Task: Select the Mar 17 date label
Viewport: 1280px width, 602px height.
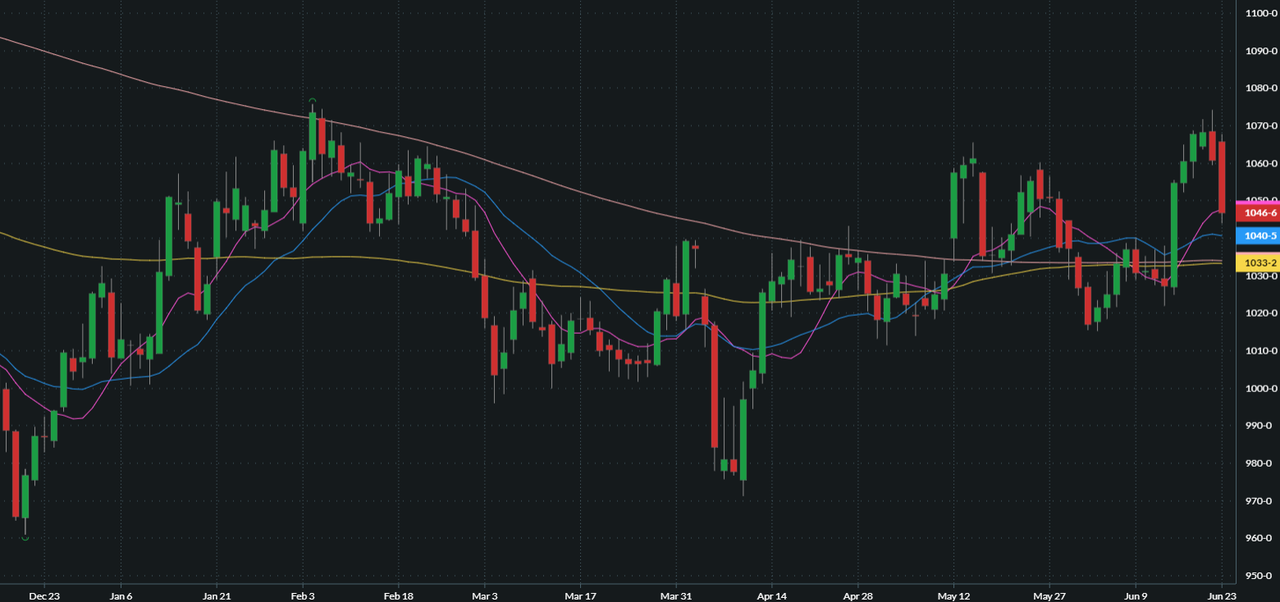Action: click(x=580, y=595)
